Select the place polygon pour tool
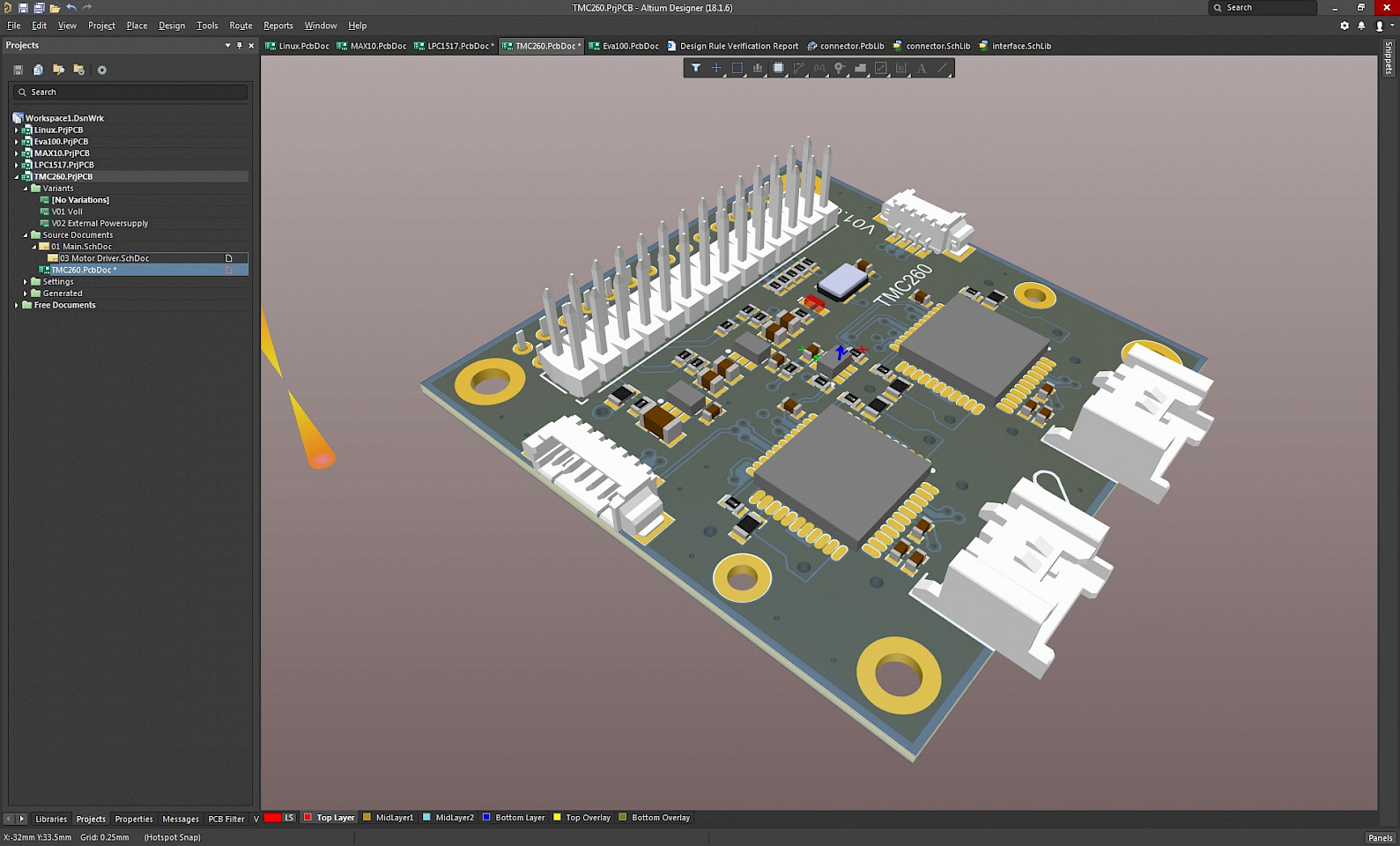Screen dimensions: 1400x846 click(860, 68)
